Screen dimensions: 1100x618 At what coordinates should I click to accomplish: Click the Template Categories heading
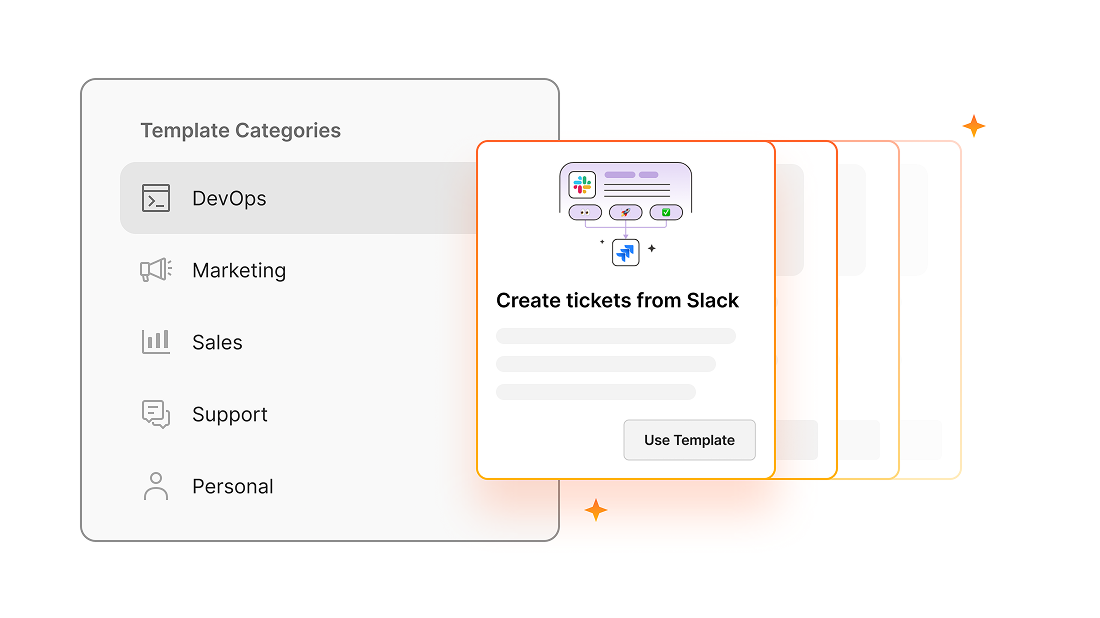[x=240, y=130]
